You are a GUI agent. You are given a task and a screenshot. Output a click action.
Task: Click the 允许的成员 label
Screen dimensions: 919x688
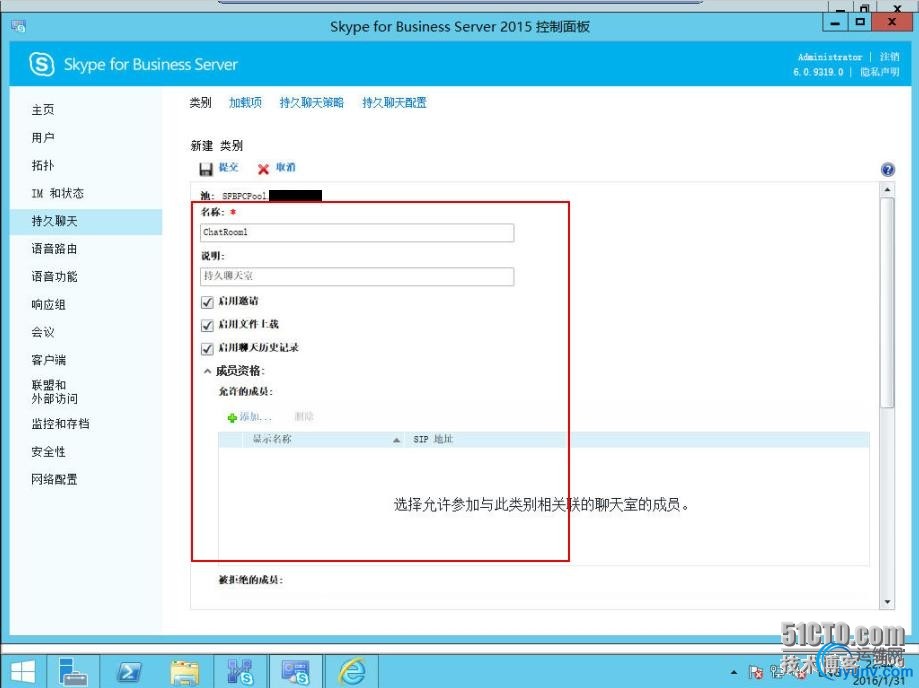tap(246, 392)
